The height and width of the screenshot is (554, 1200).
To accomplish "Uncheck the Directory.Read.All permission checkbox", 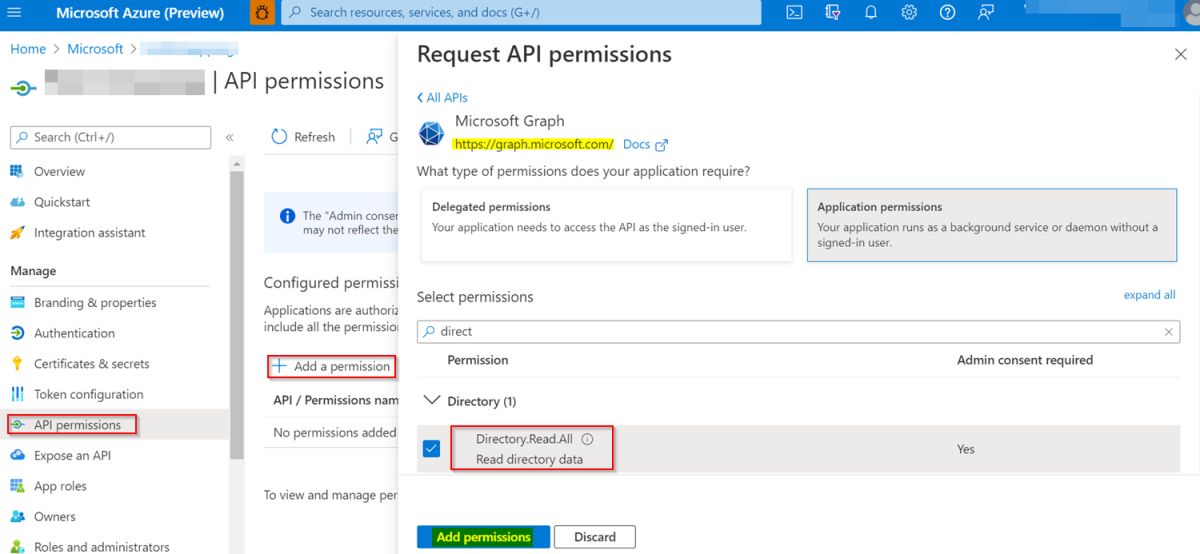I will (431, 449).
